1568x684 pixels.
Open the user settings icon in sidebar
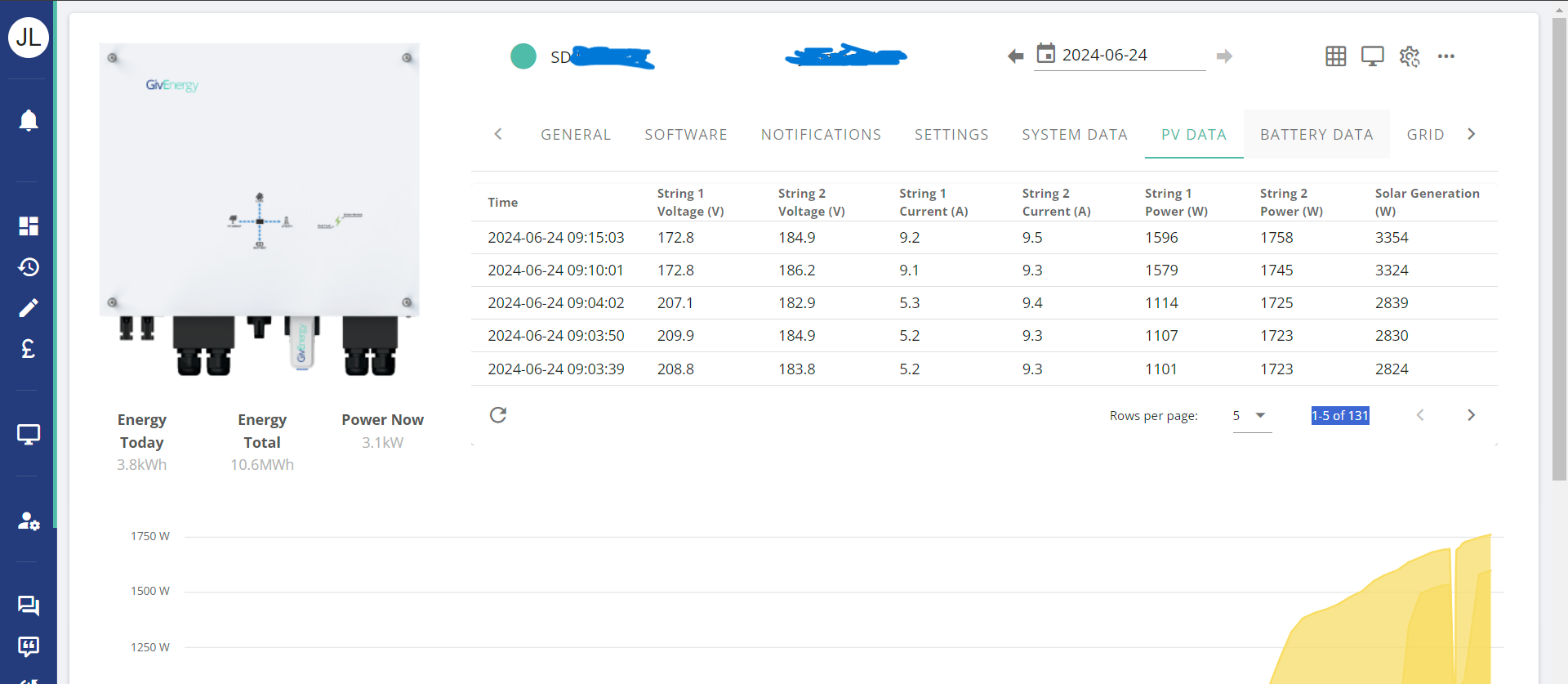tap(29, 521)
